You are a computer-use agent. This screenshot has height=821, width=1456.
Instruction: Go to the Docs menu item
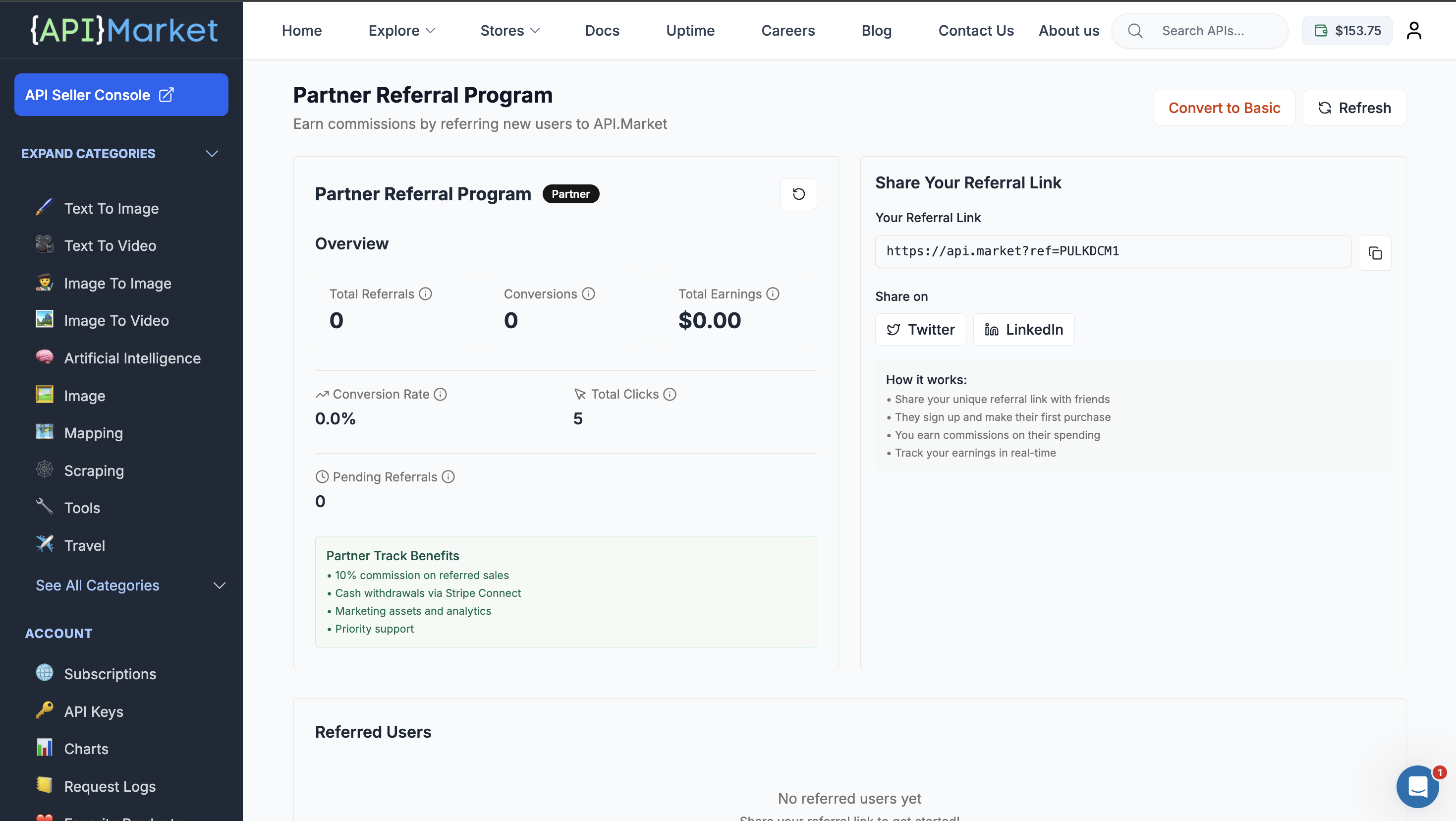(602, 31)
